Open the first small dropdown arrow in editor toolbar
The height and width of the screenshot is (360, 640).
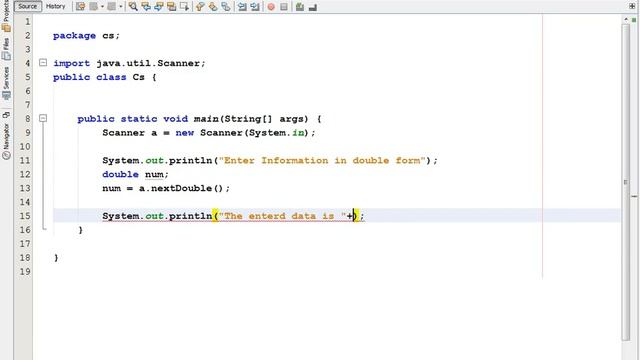coord(102,7)
